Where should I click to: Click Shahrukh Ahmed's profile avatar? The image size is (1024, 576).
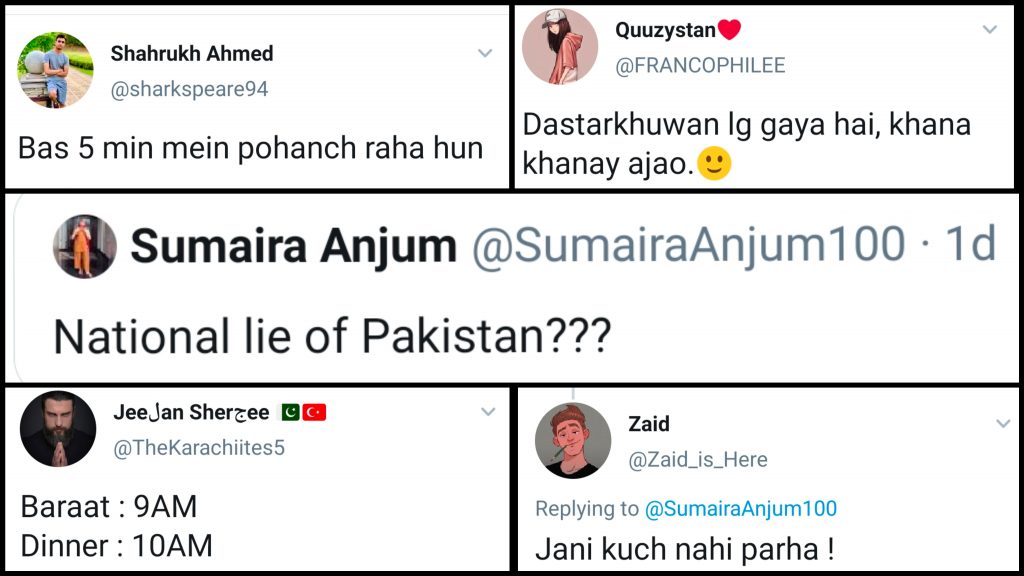click(x=57, y=72)
